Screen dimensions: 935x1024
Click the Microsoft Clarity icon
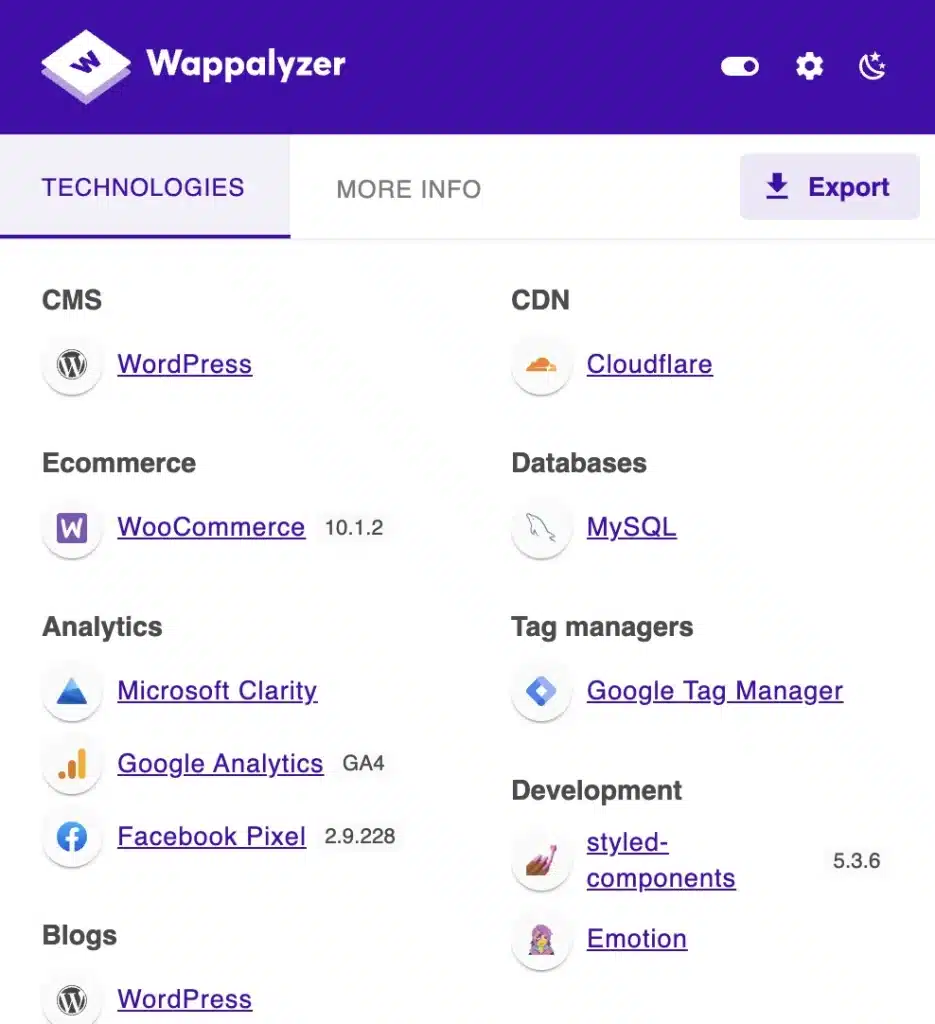pyautogui.click(x=72, y=691)
